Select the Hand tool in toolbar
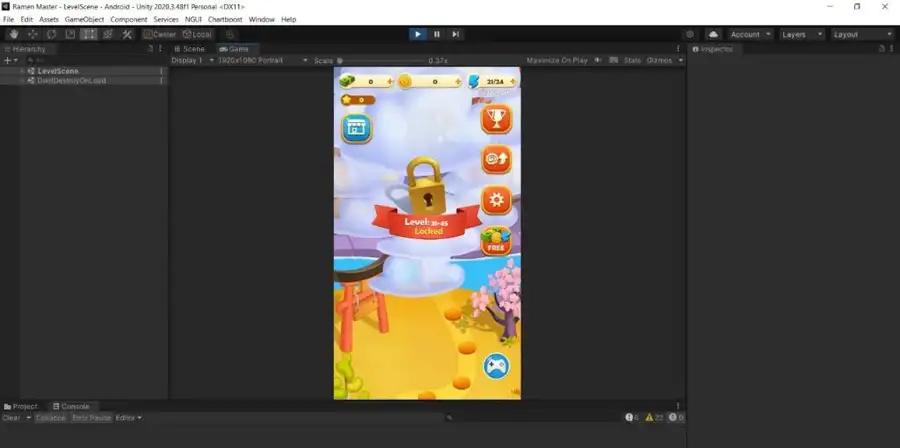The width and height of the screenshot is (900, 448). (x=13, y=34)
